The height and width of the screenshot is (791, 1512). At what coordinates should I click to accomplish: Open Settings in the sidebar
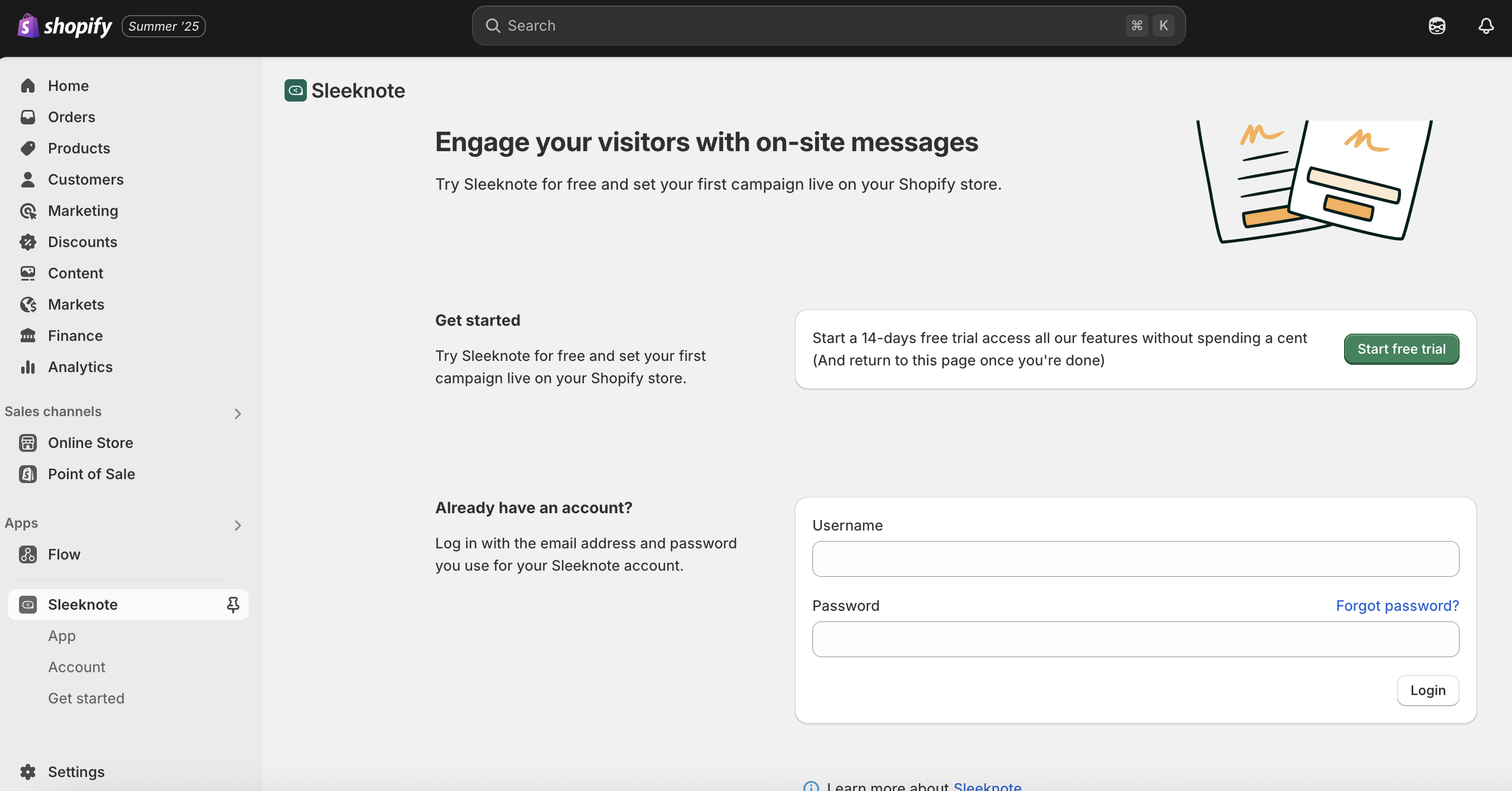(76, 771)
